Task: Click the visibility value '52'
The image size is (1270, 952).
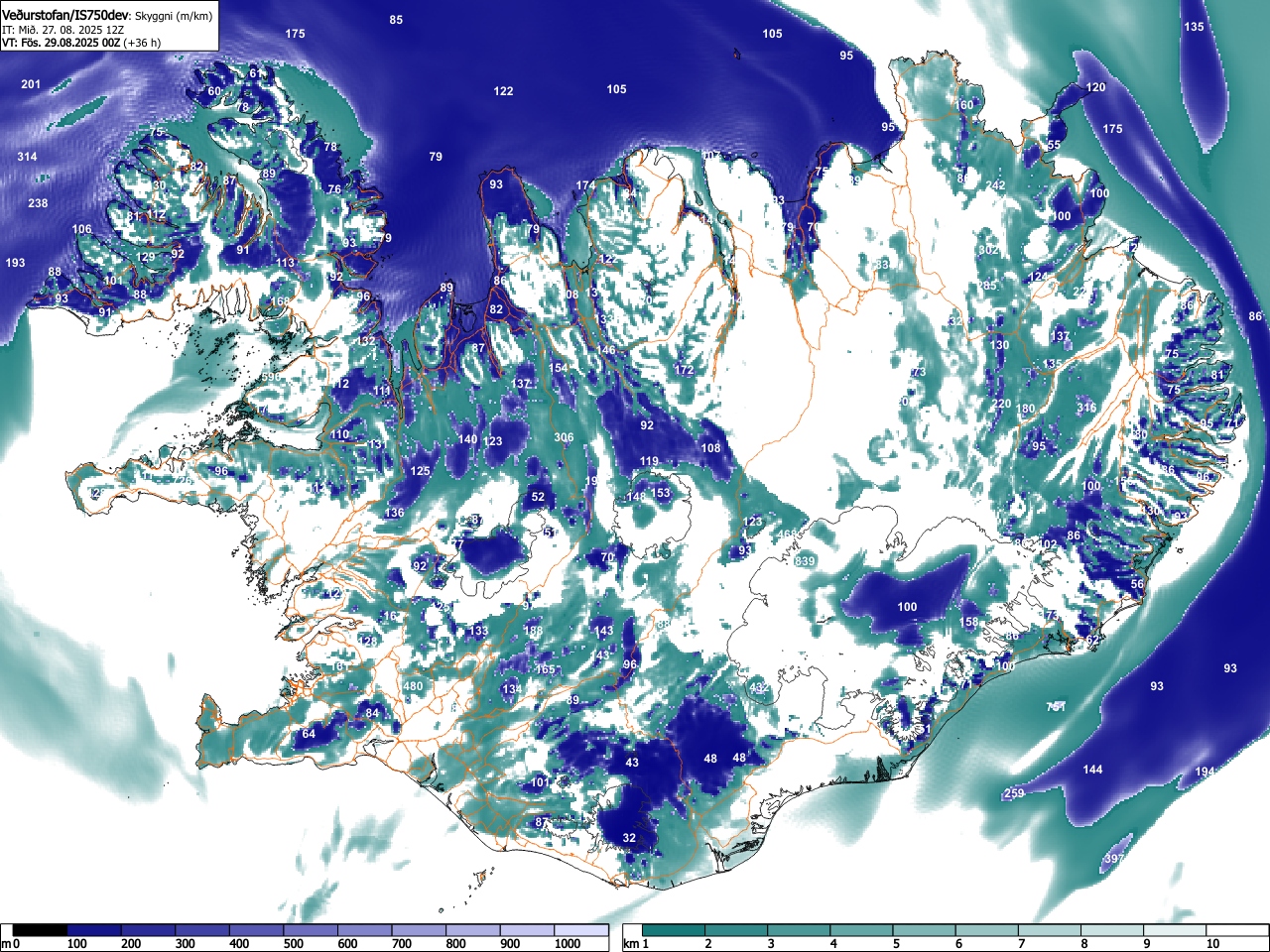Action: pos(538,498)
